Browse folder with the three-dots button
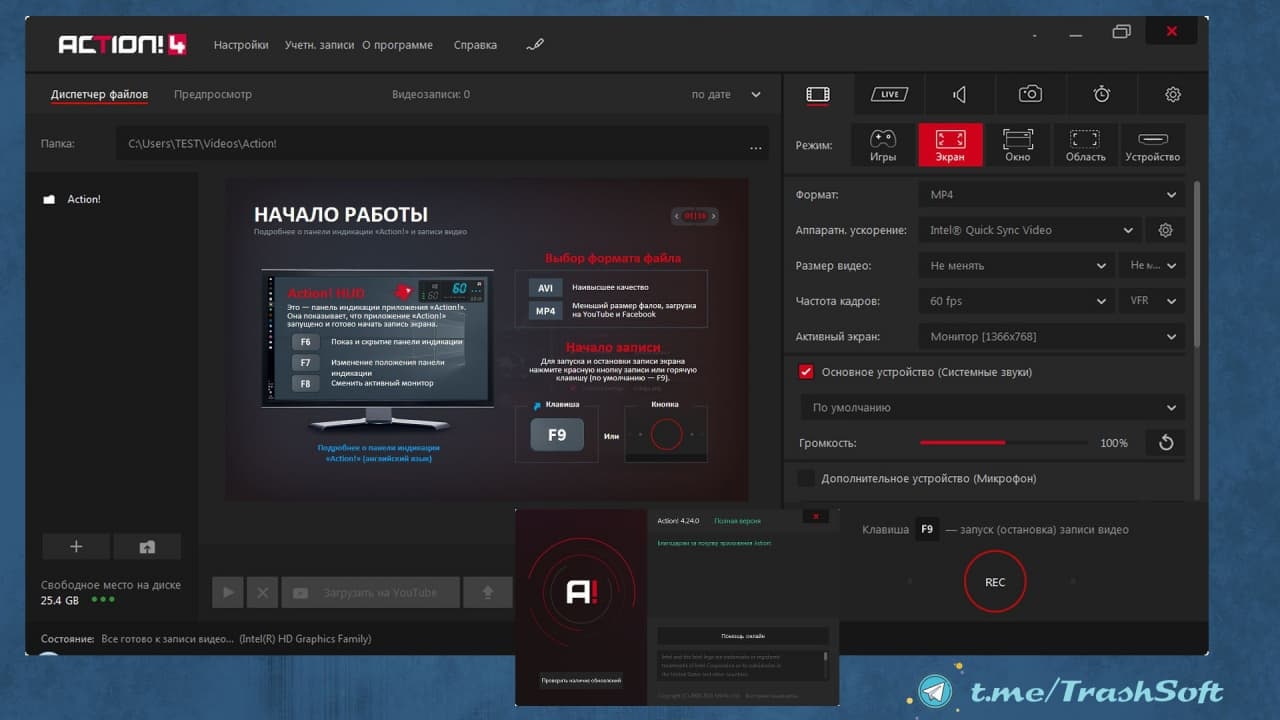 [x=756, y=147]
